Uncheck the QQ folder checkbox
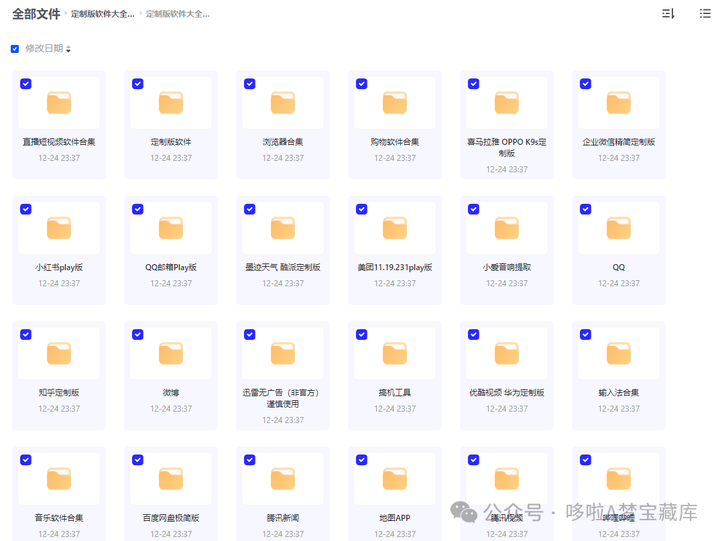 [x=585, y=209]
